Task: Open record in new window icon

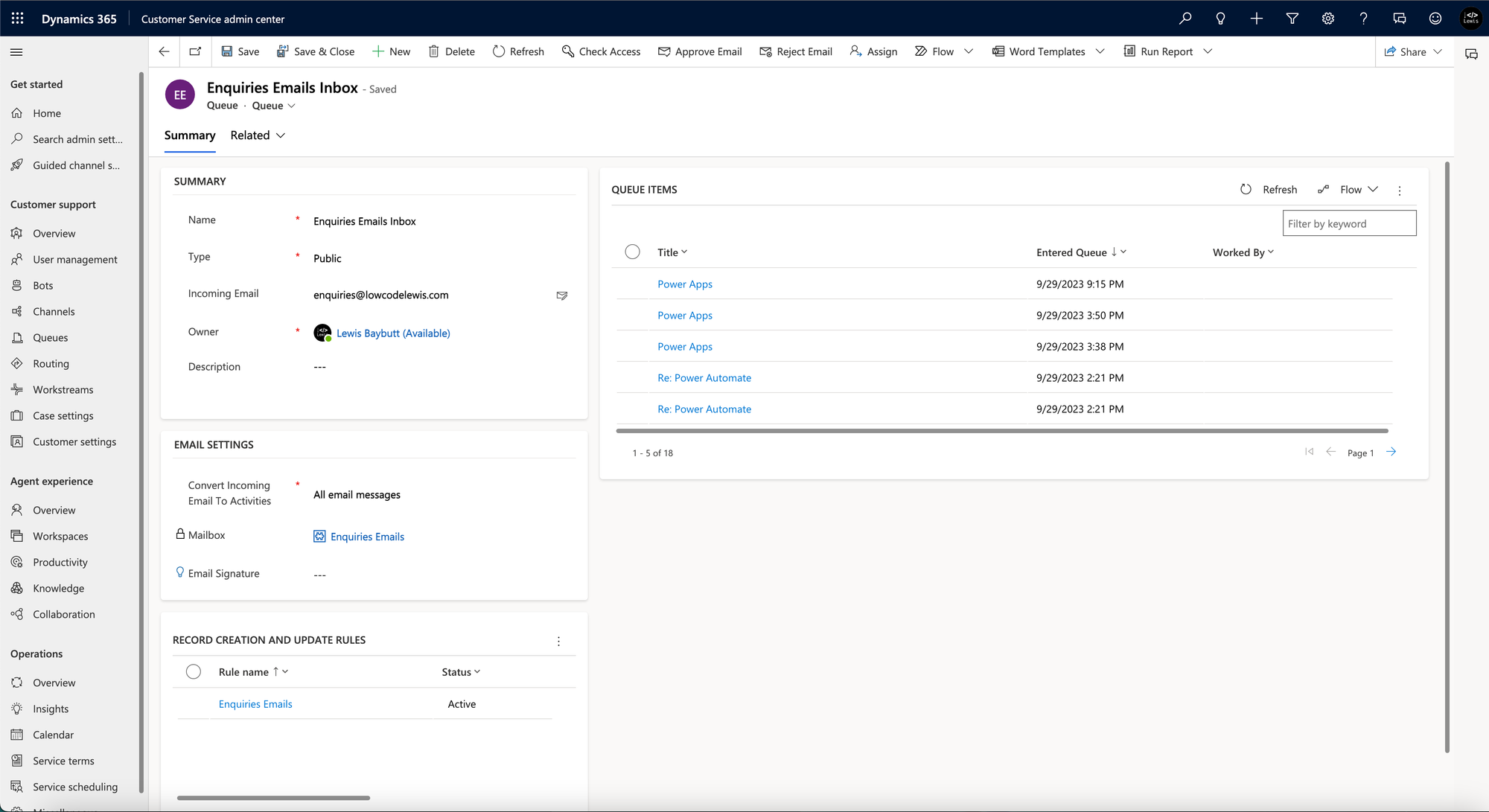Action: click(195, 51)
